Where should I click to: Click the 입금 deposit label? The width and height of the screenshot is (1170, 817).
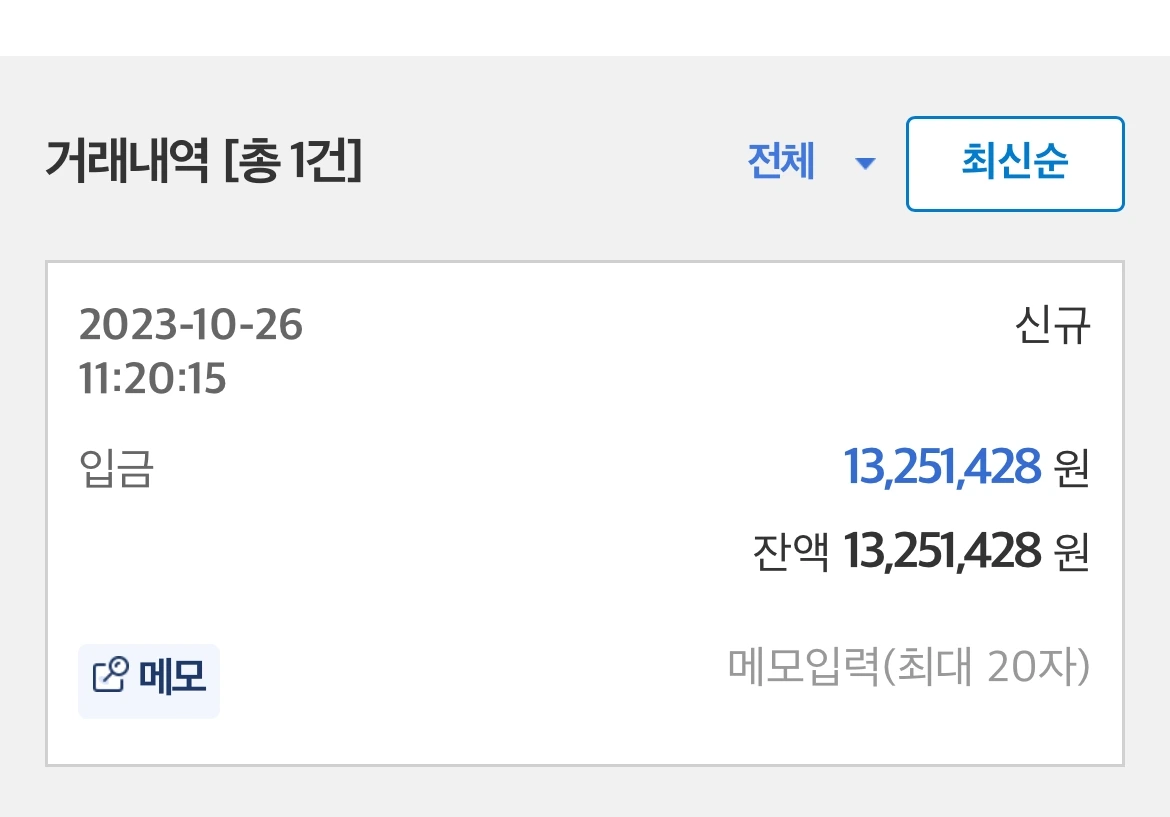116,469
